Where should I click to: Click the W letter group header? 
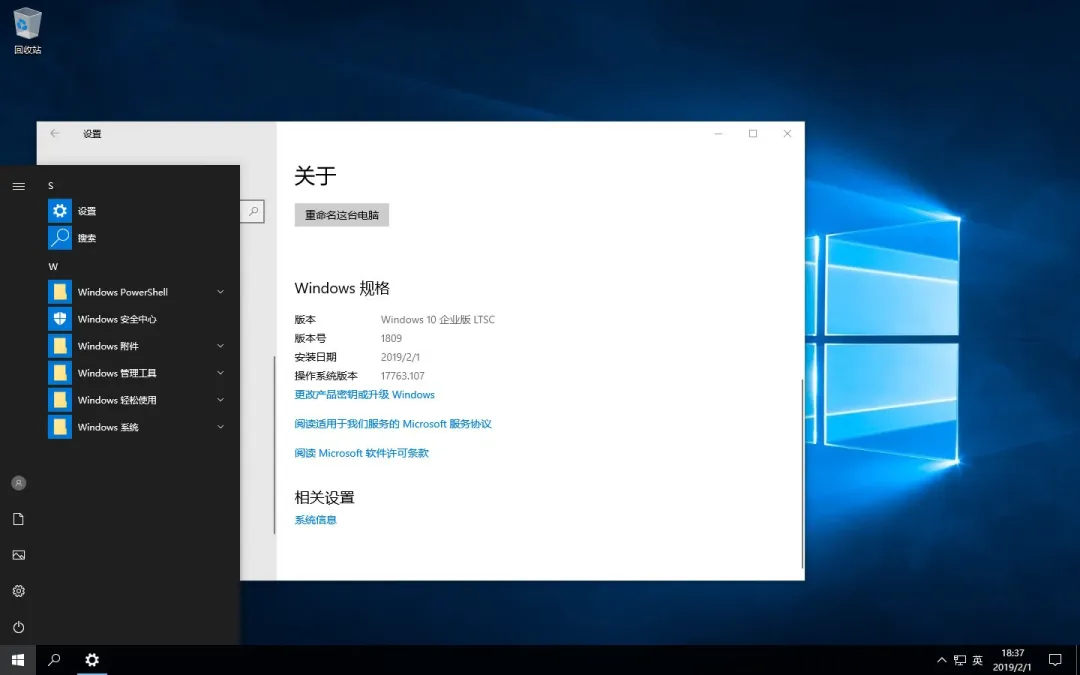pyautogui.click(x=53, y=267)
